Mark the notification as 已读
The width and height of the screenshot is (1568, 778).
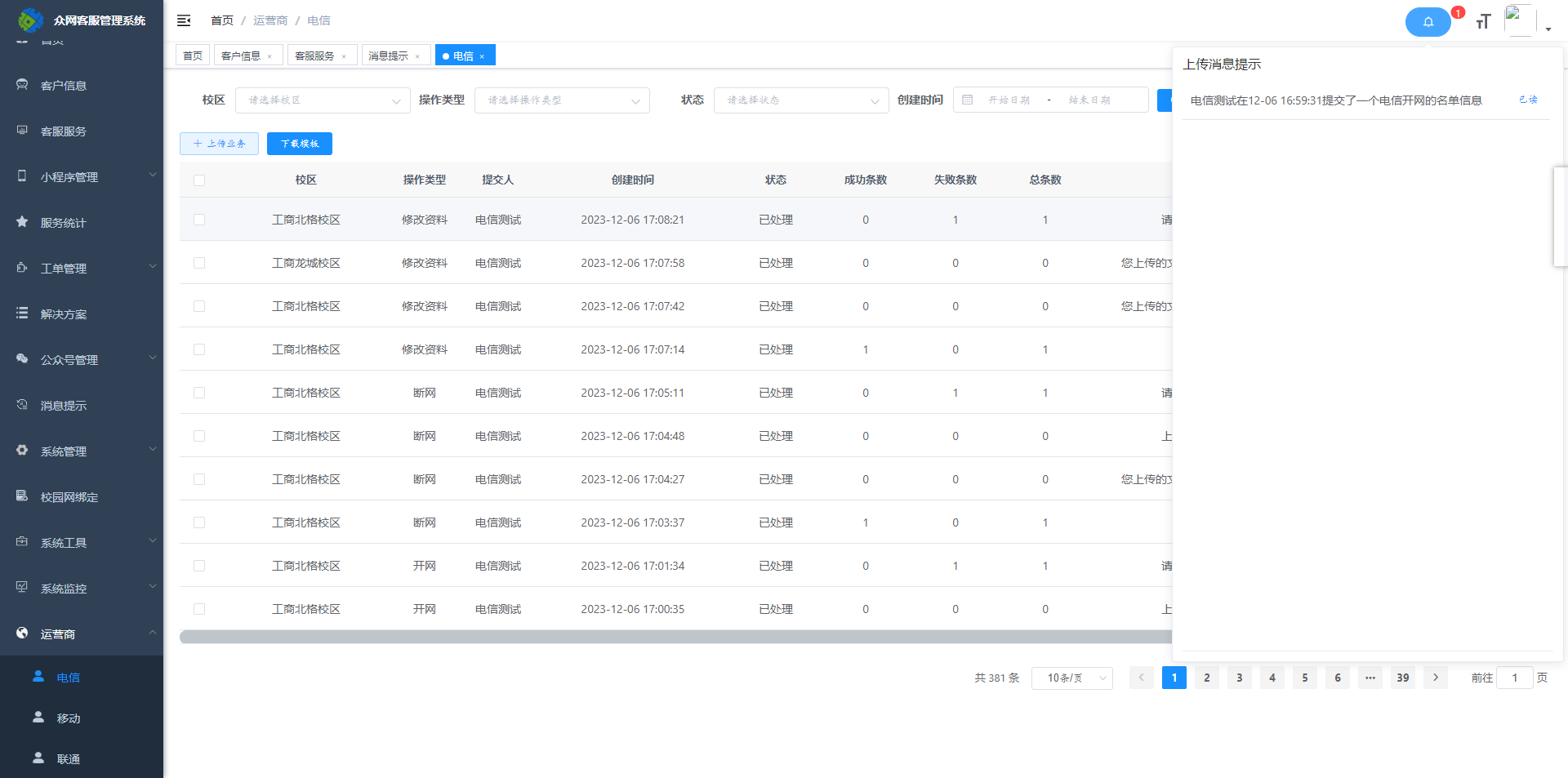click(1528, 100)
